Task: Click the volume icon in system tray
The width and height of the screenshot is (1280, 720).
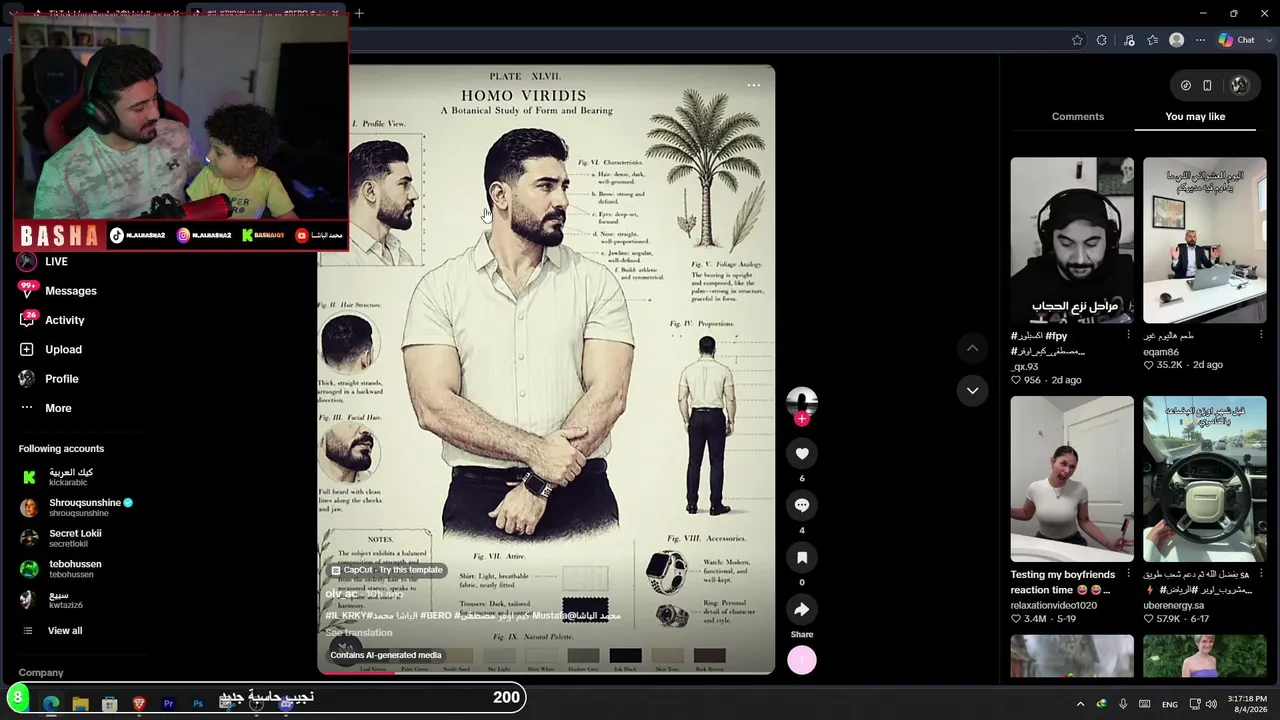Action: (1212, 704)
